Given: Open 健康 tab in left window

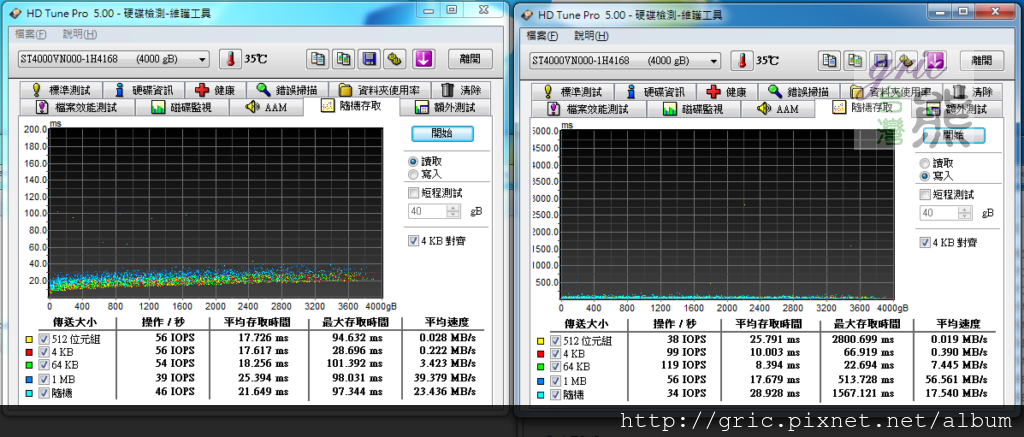Looking at the screenshot, I should [x=215, y=90].
